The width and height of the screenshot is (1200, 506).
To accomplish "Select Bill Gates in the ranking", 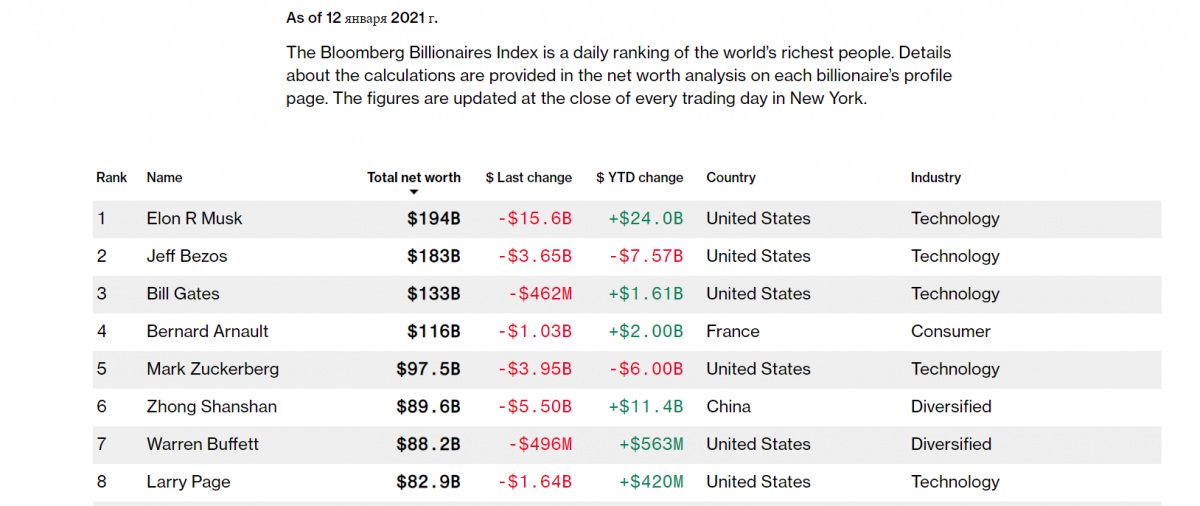I will (182, 294).
